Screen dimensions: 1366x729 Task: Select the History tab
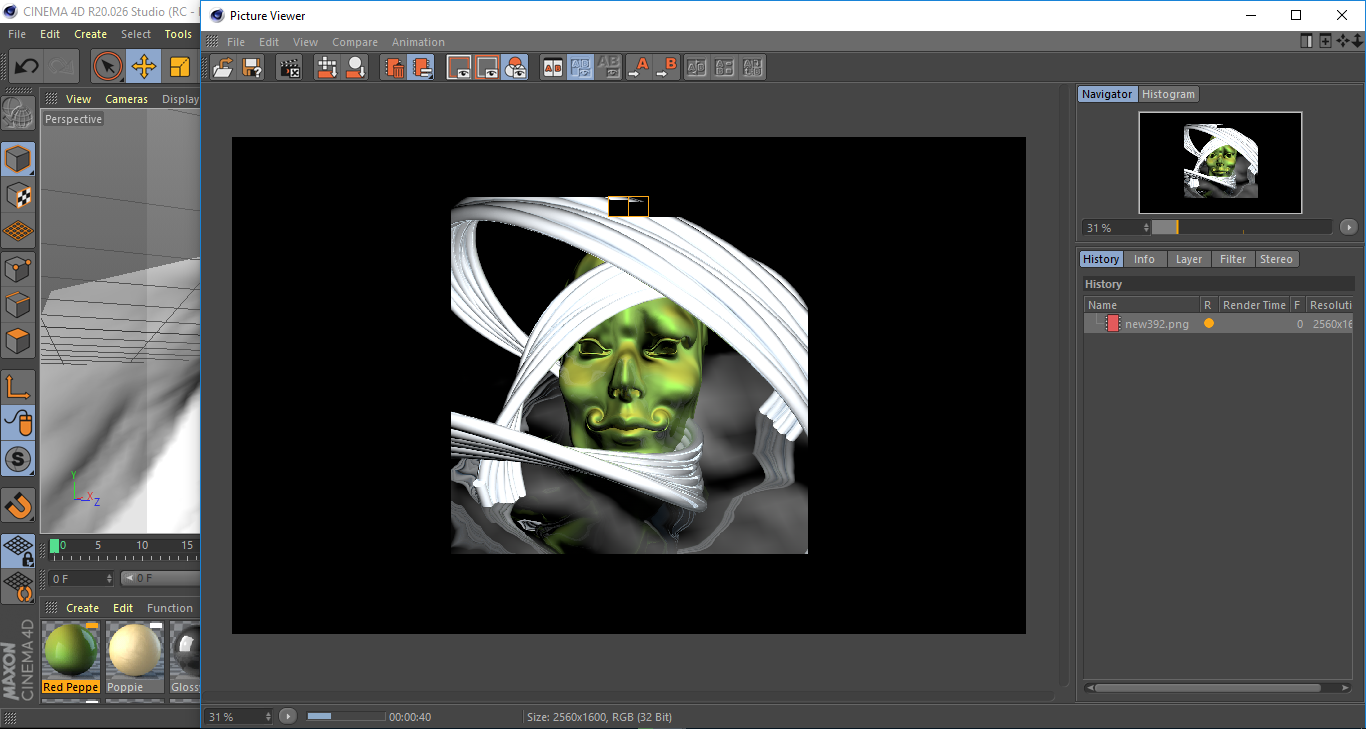click(1101, 259)
